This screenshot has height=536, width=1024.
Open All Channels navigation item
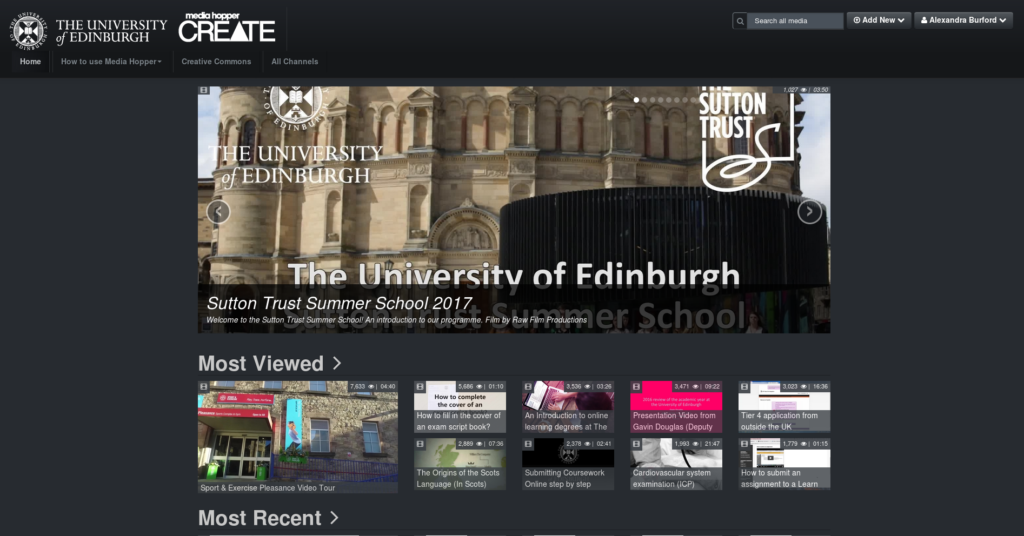point(295,61)
